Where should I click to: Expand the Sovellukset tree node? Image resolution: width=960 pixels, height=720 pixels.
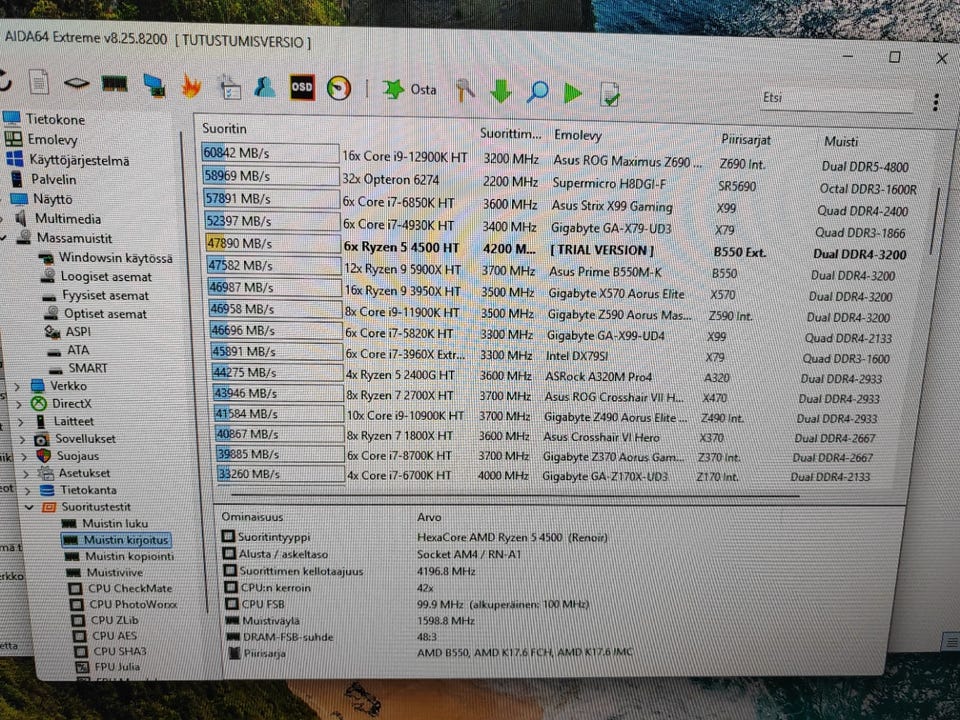23,439
